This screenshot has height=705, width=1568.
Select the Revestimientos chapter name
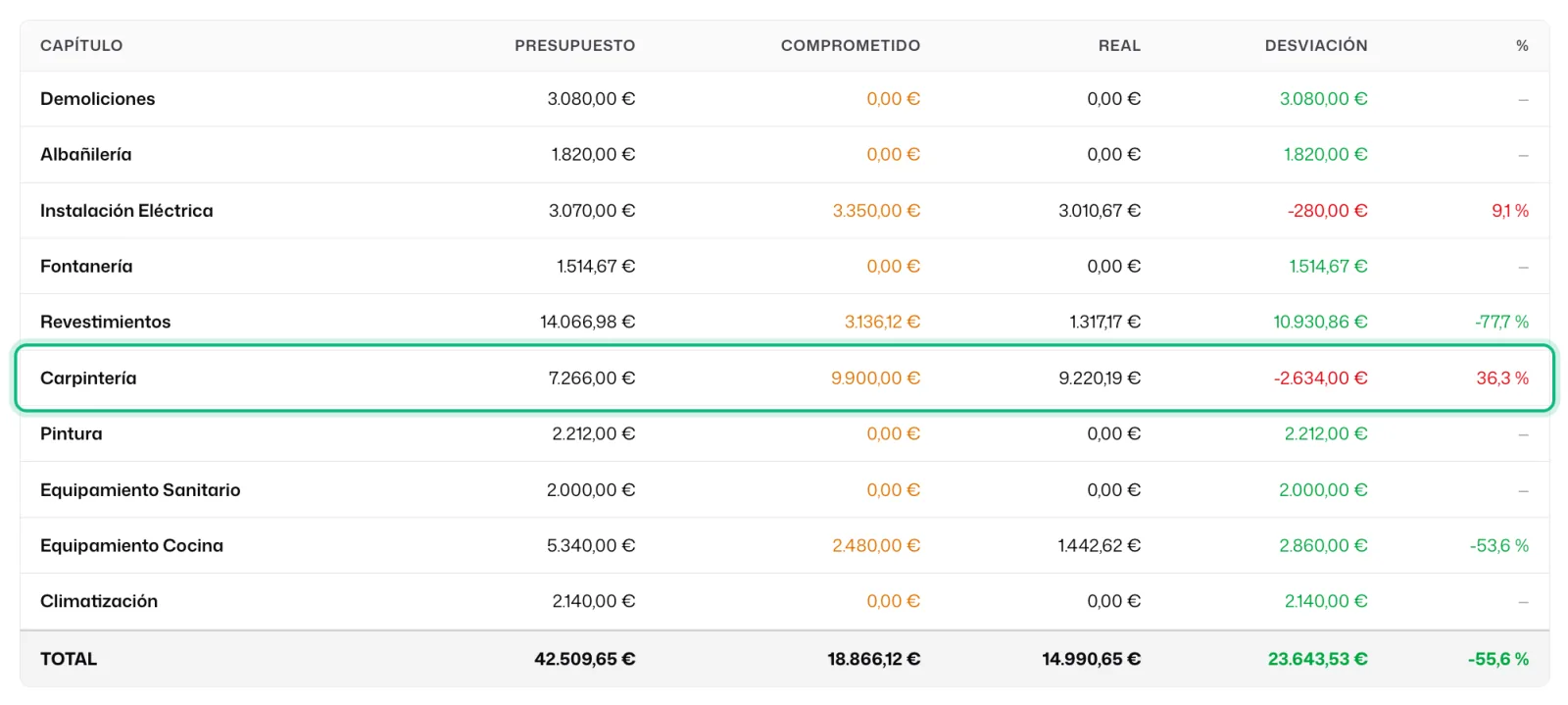tap(105, 323)
